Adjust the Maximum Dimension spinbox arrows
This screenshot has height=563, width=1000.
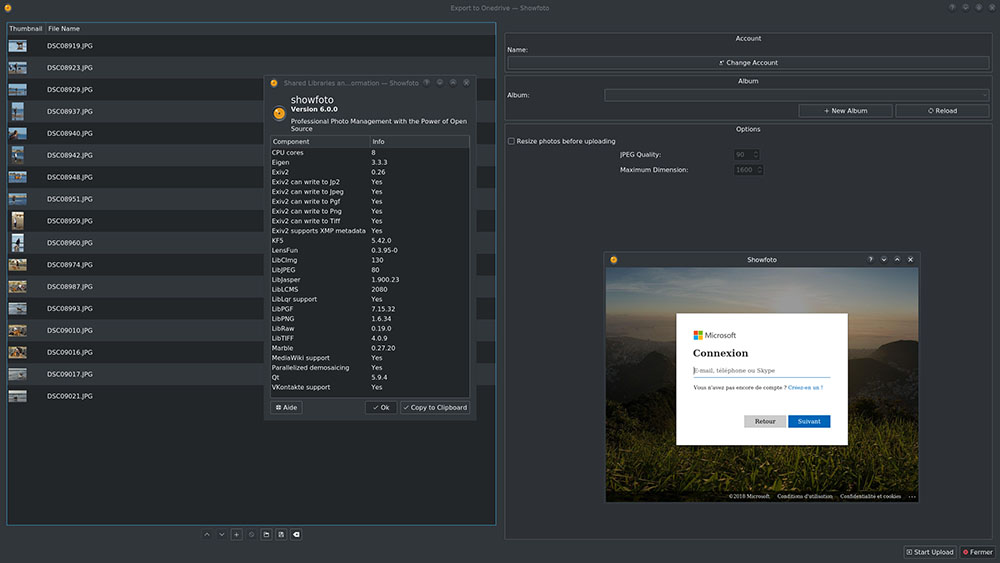[758, 170]
